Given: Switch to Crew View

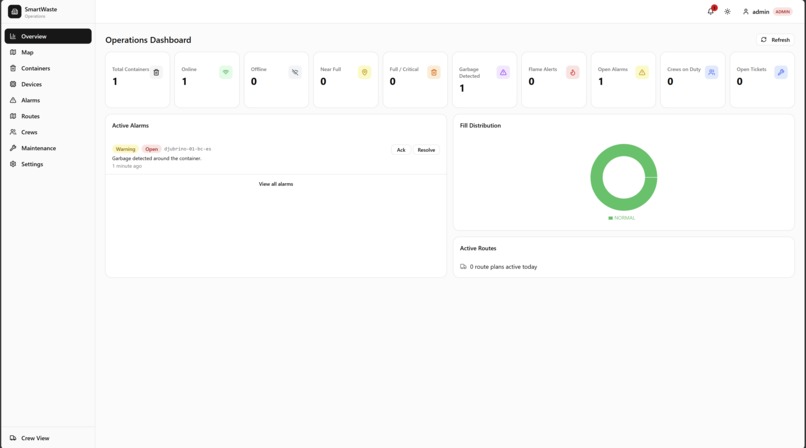Looking at the screenshot, I should (48, 438).
